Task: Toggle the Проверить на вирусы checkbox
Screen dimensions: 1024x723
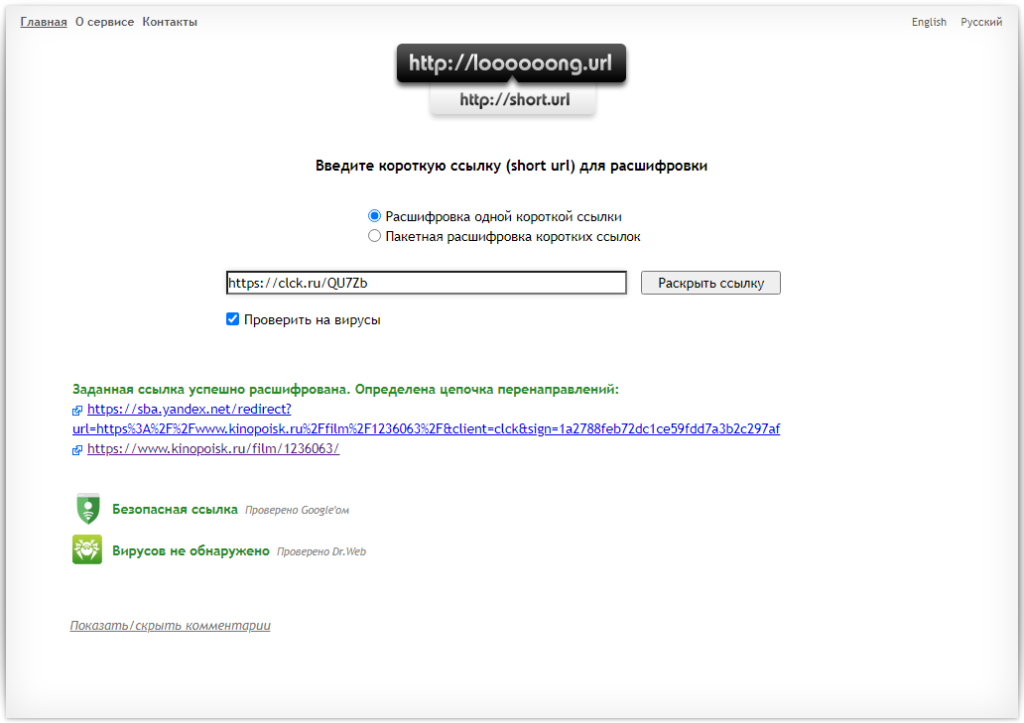Action: (232, 319)
